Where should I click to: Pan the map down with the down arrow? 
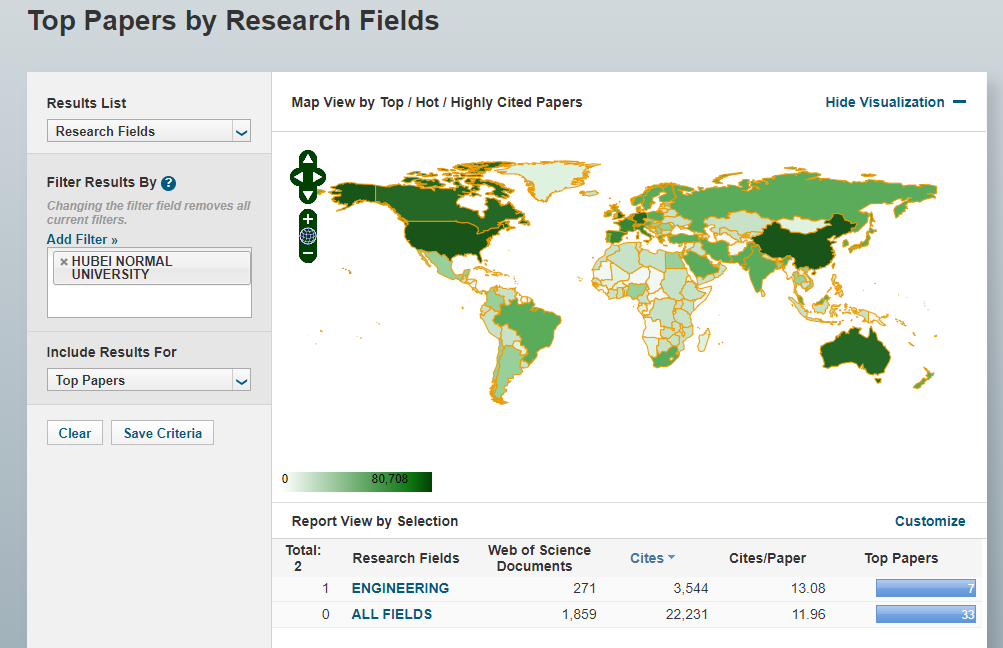308,195
